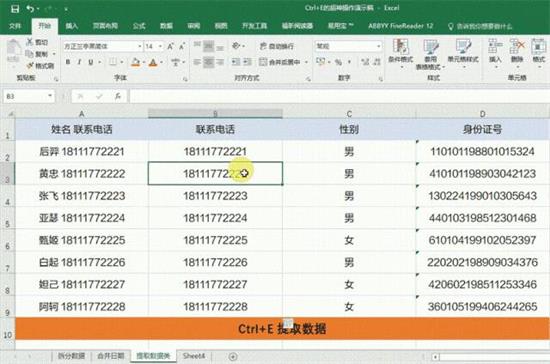Undo the last action in quick access toolbar

click(31, 8)
